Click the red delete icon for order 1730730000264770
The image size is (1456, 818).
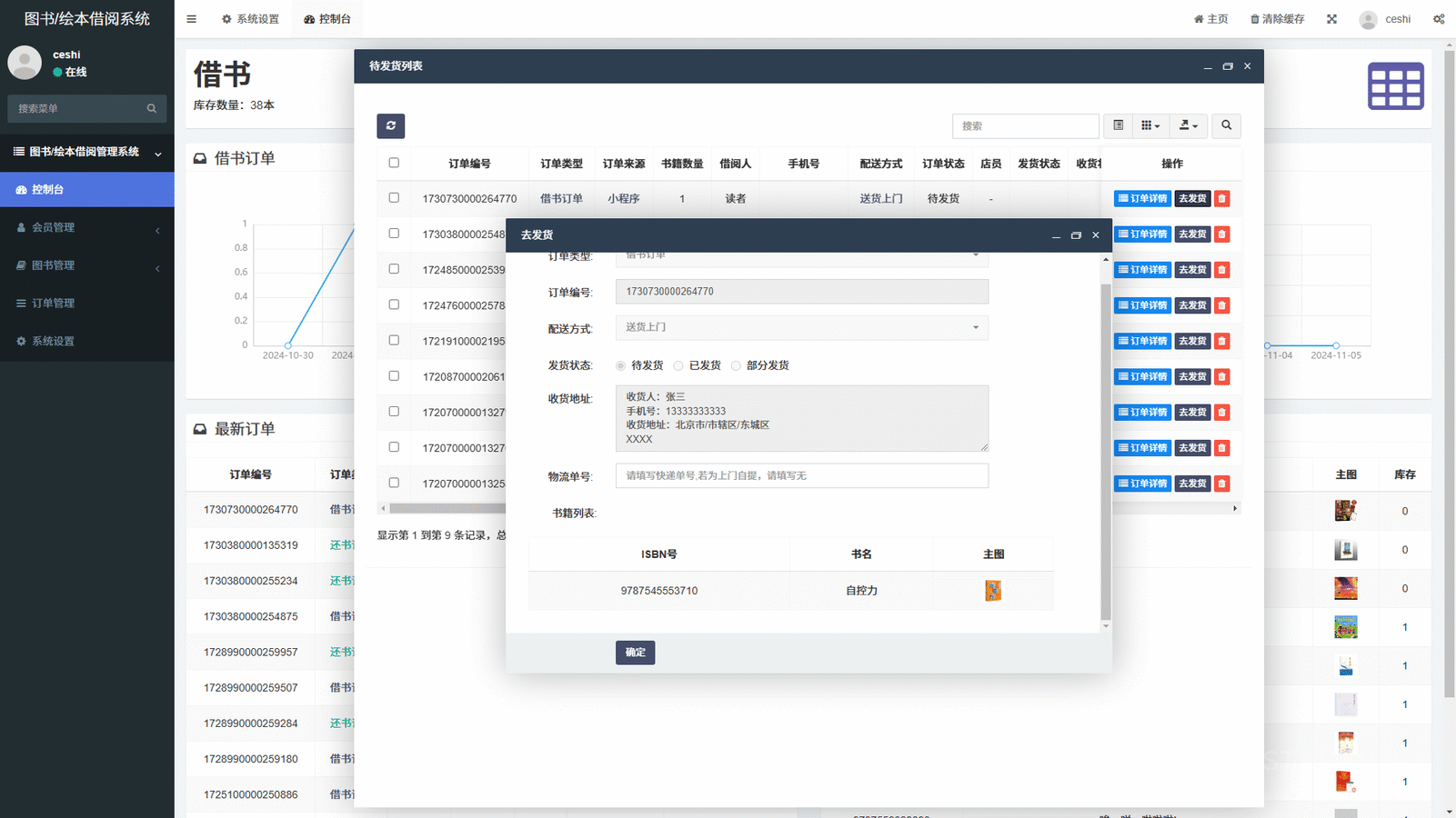click(1221, 198)
